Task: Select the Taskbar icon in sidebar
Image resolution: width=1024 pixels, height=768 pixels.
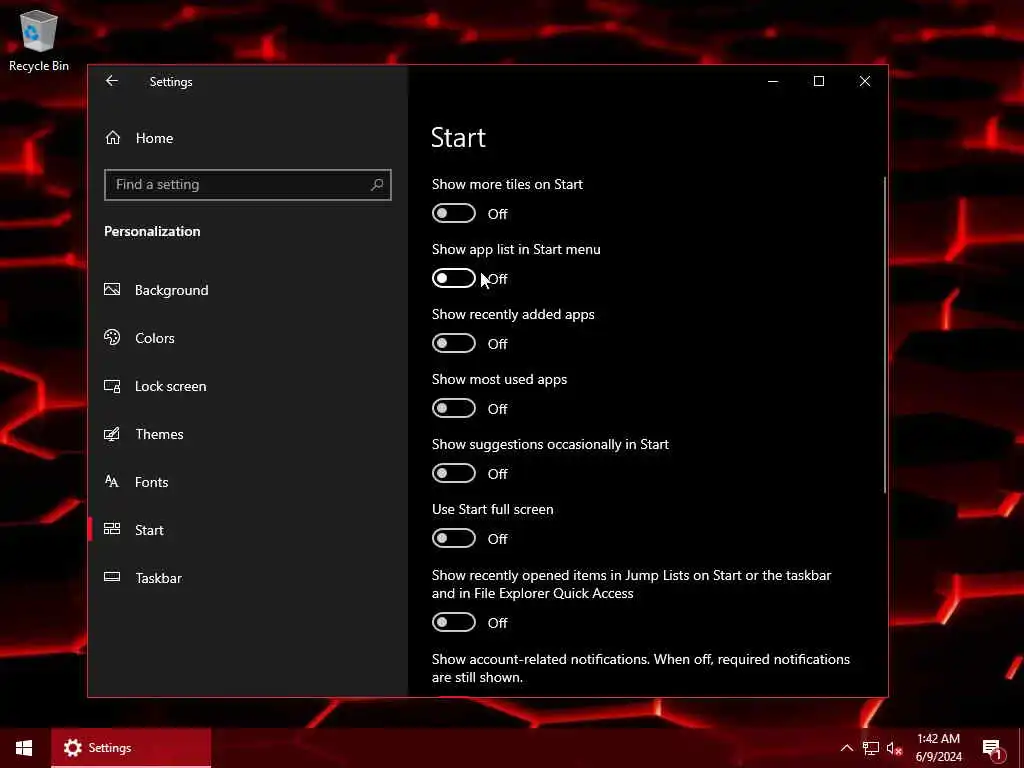Action: [112, 577]
